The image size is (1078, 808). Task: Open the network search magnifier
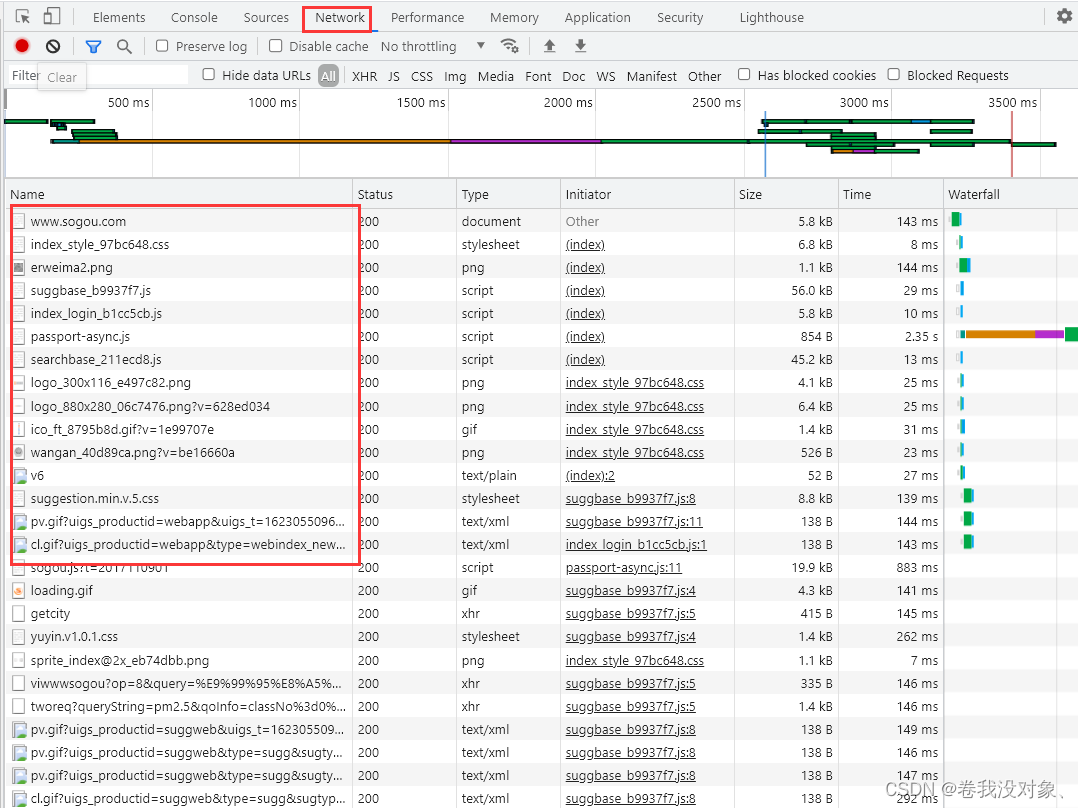[x=124, y=46]
